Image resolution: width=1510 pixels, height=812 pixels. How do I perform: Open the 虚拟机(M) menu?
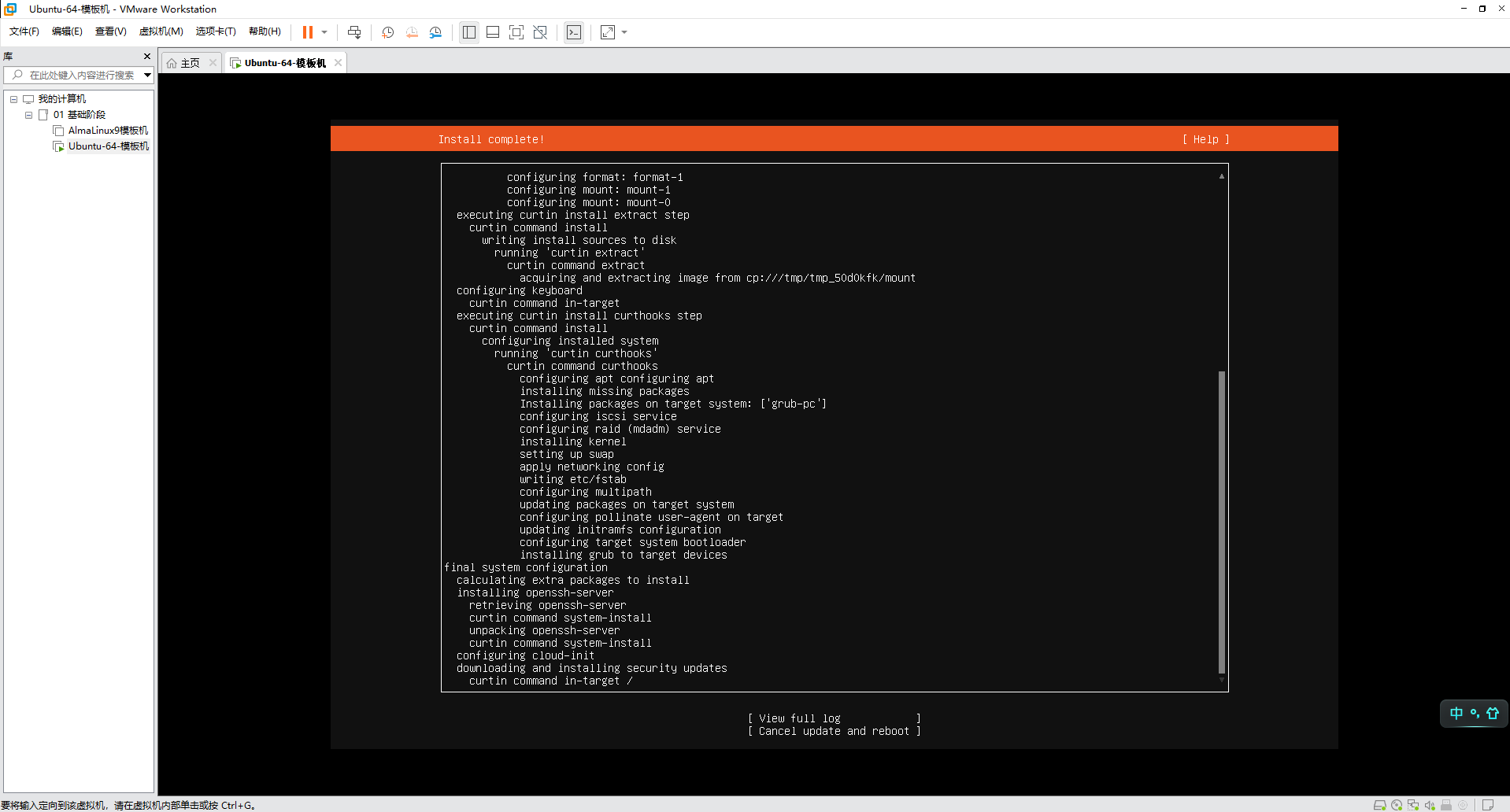pyautogui.click(x=161, y=31)
